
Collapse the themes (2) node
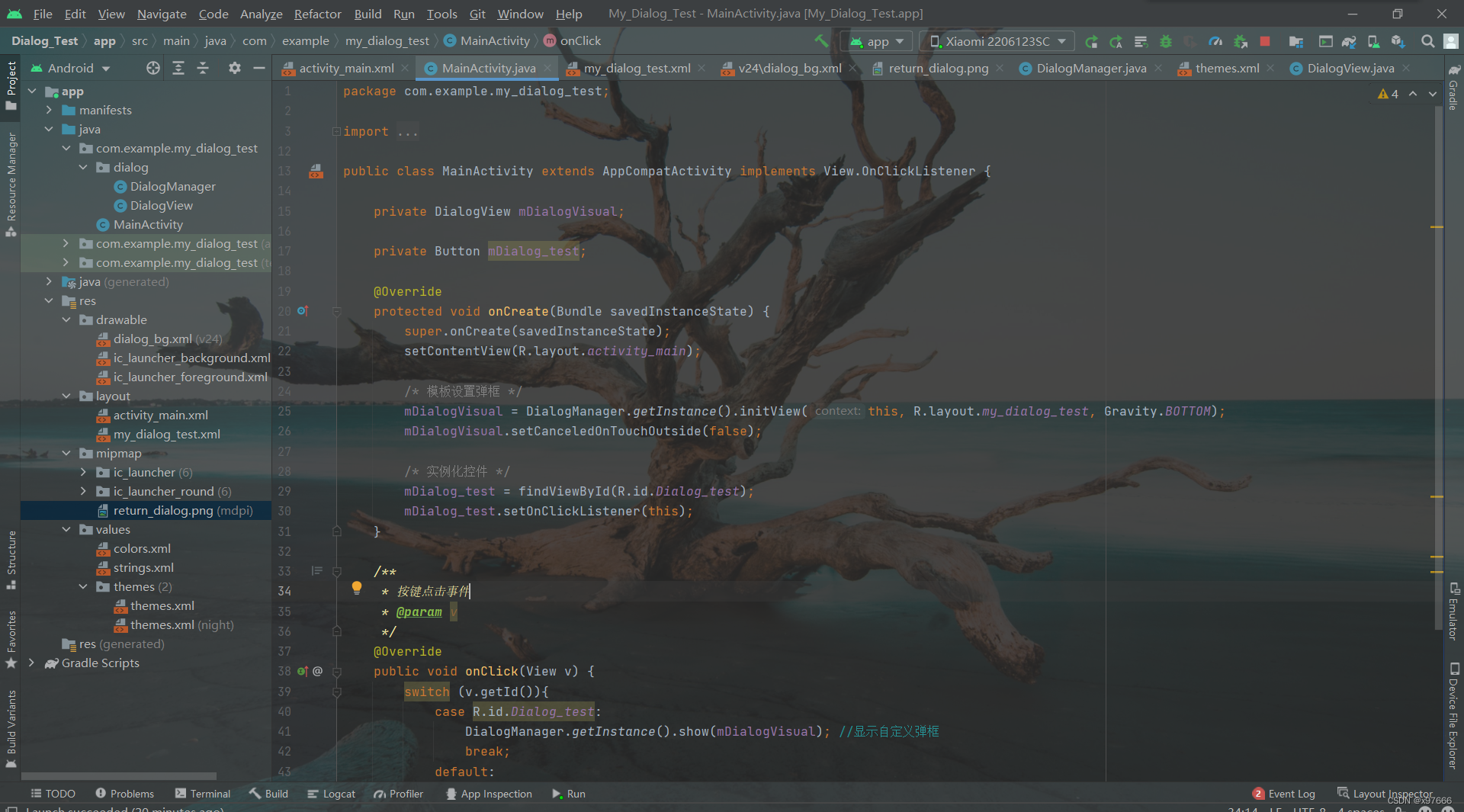click(x=84, y=586)
